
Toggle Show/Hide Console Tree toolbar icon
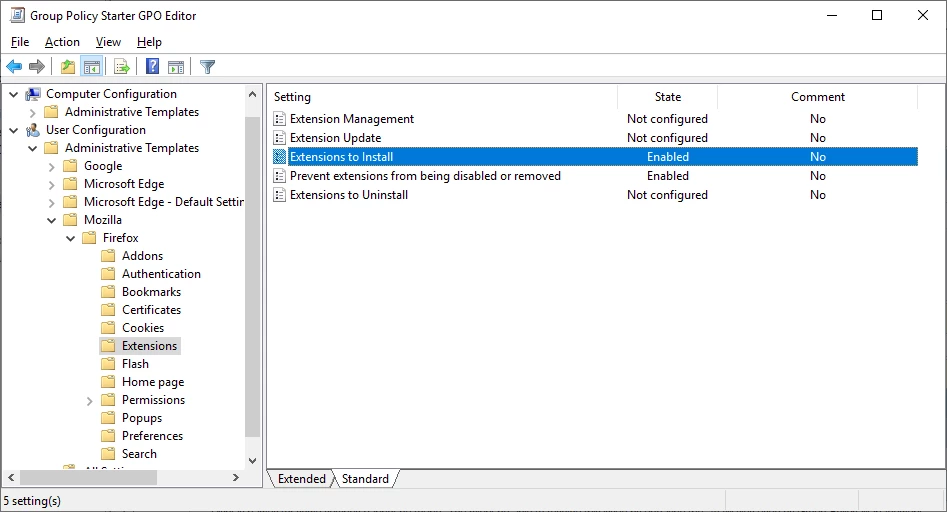click(92, 66)
